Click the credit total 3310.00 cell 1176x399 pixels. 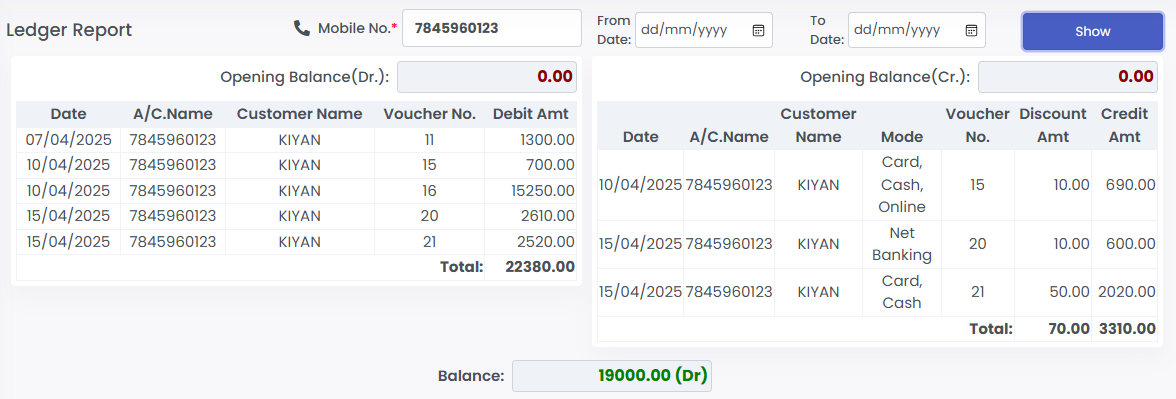[x=1124, y=328]
